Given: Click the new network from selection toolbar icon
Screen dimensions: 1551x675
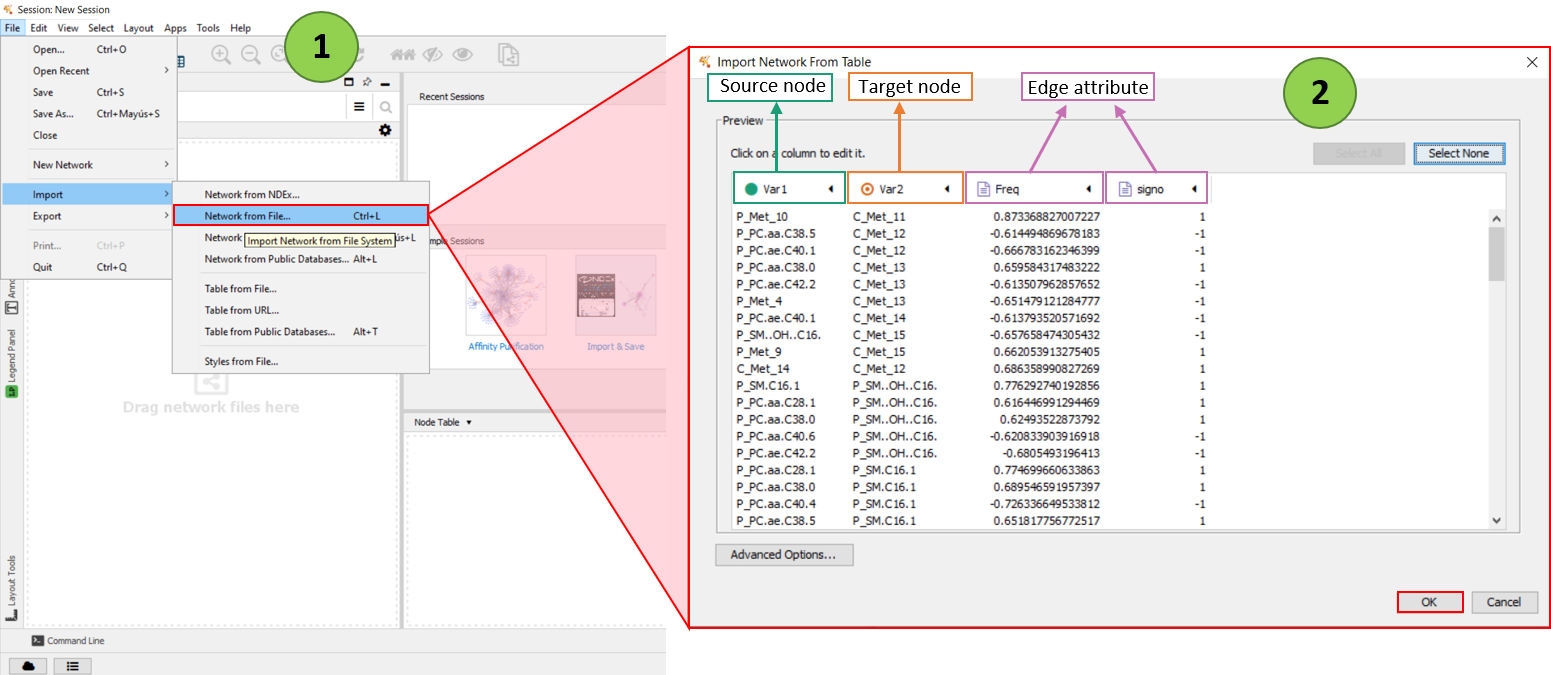Looking at the screenshot, I should (509, 55).
